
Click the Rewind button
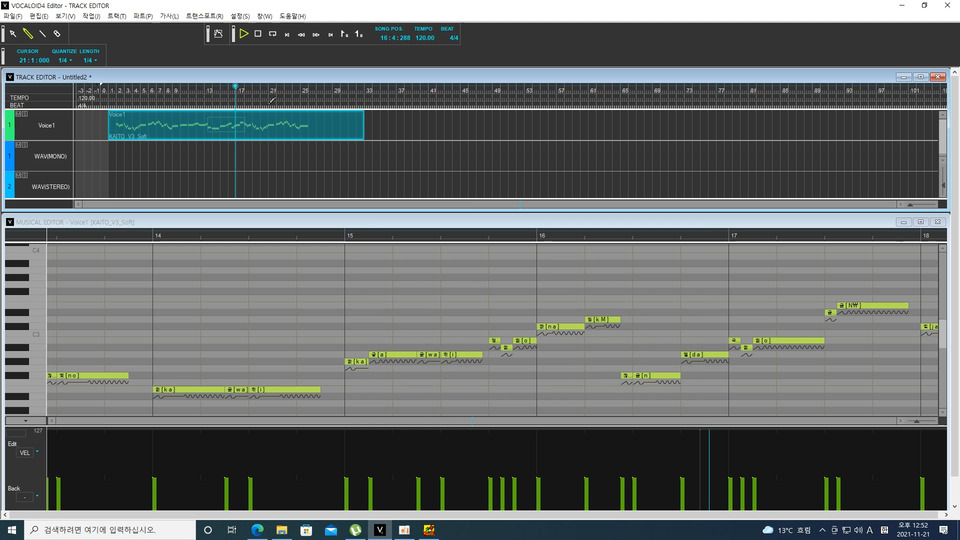click(301, 34)
